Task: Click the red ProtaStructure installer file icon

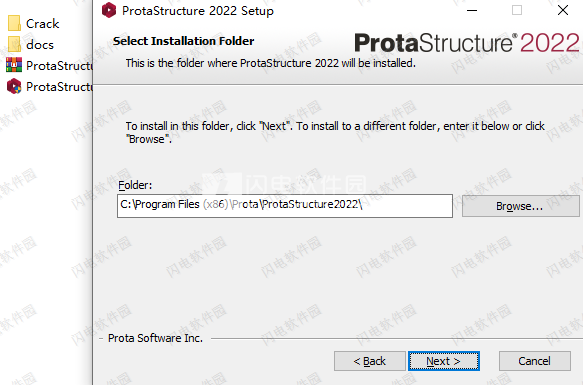Action: click(14, 86)
